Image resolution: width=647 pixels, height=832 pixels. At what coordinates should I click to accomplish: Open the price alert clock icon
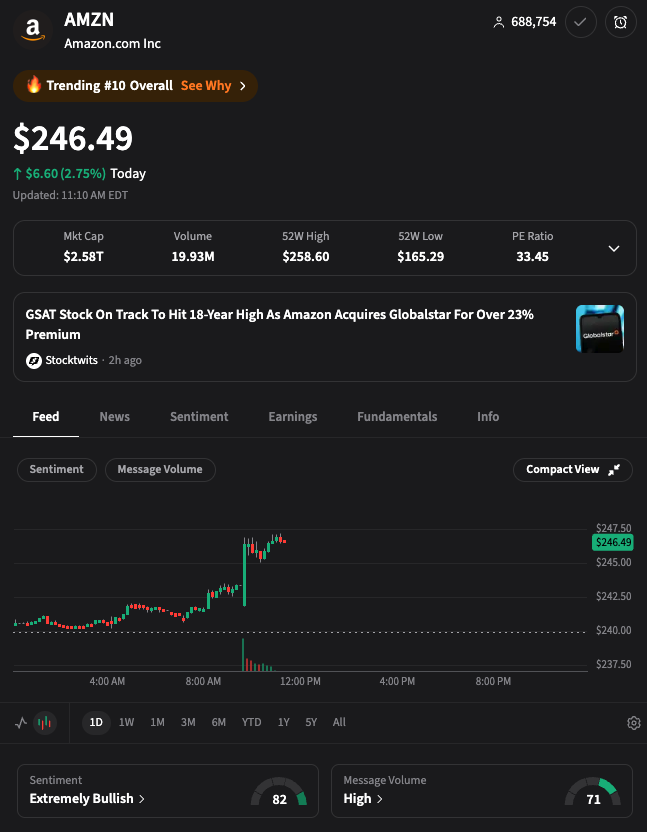click(x=620, y=22)
